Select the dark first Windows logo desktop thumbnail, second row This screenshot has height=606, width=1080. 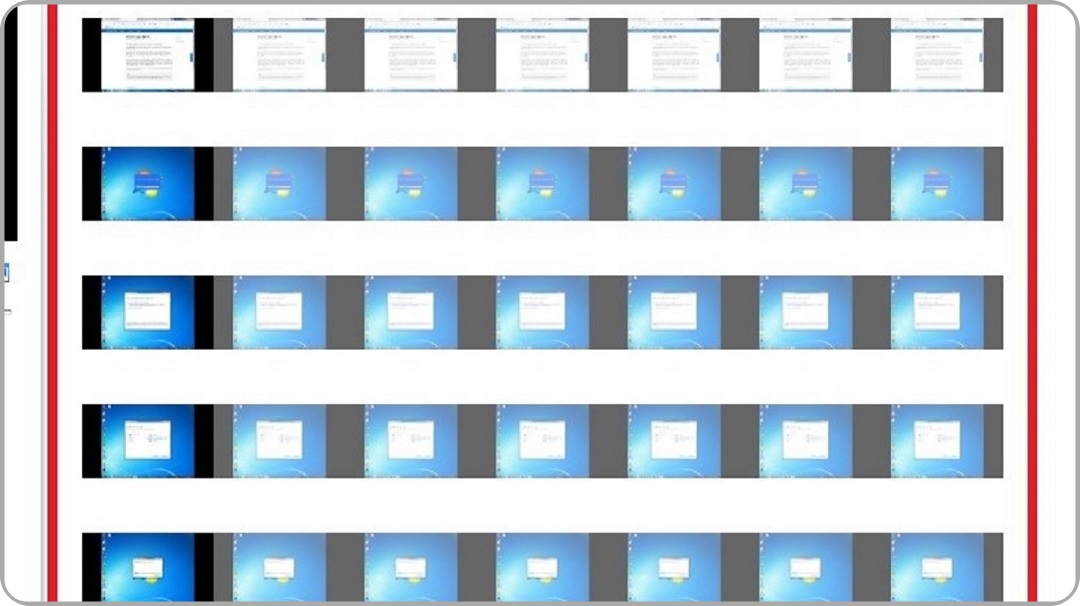click(148, 183)
